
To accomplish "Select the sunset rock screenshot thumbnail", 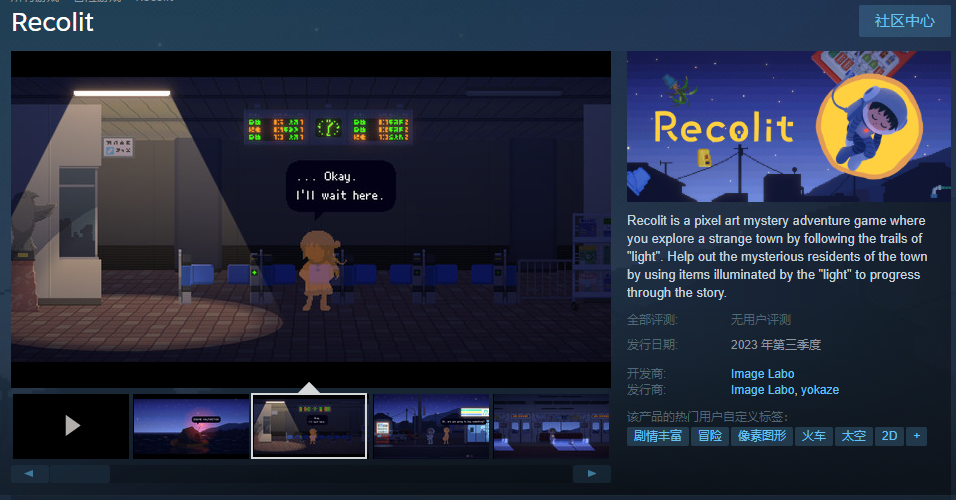I will point(190,426).
